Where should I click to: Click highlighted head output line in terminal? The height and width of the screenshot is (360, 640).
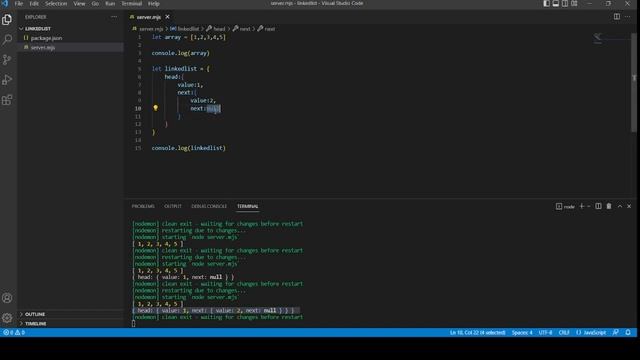216,311
